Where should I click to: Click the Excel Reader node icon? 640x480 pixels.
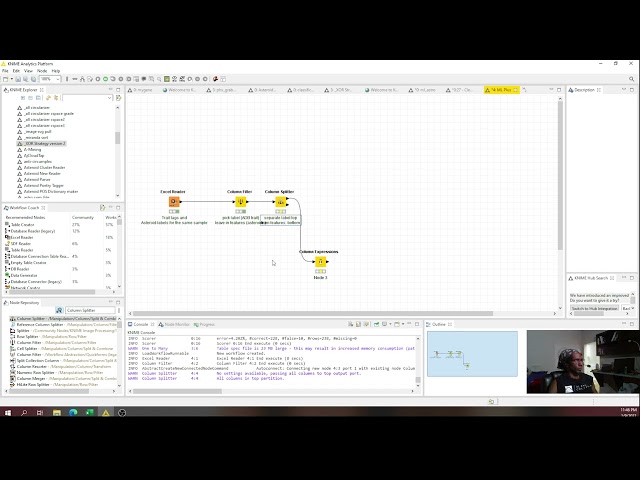click(x=174, y=201)
